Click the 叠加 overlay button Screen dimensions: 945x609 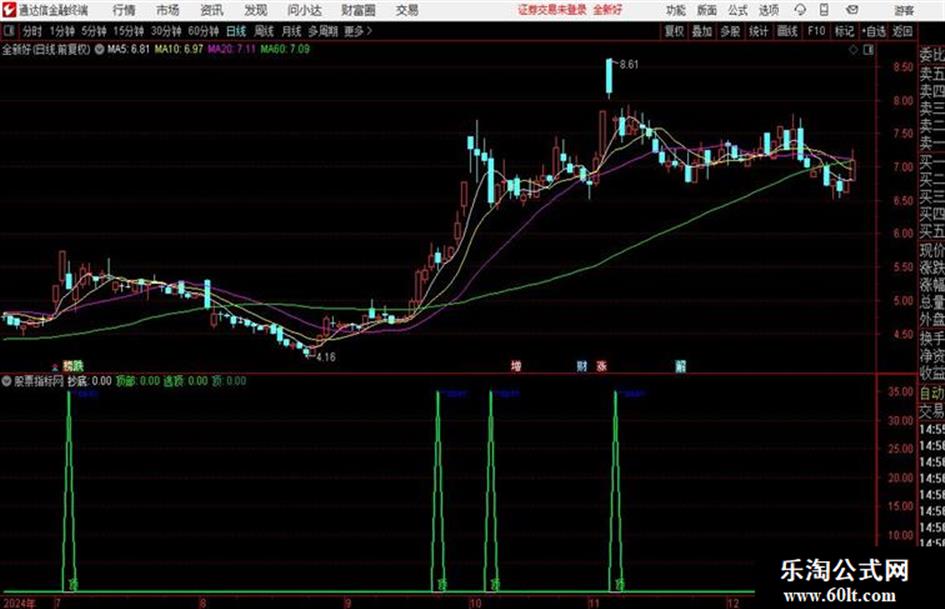(702, 31)
